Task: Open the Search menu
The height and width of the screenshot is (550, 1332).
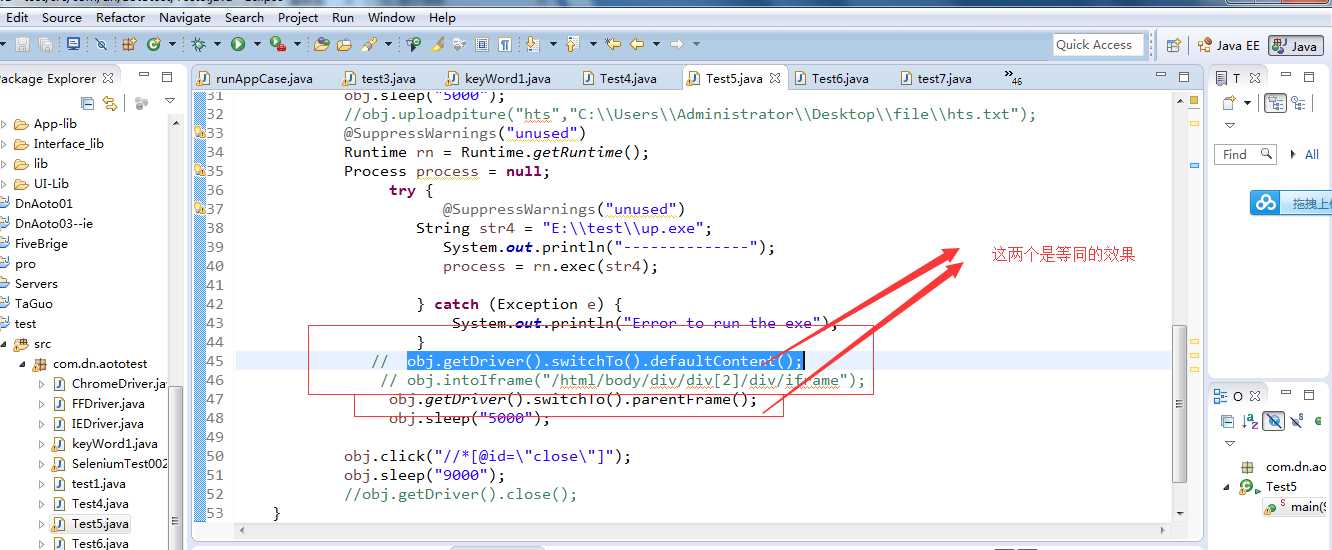Action: click(245, 17)
